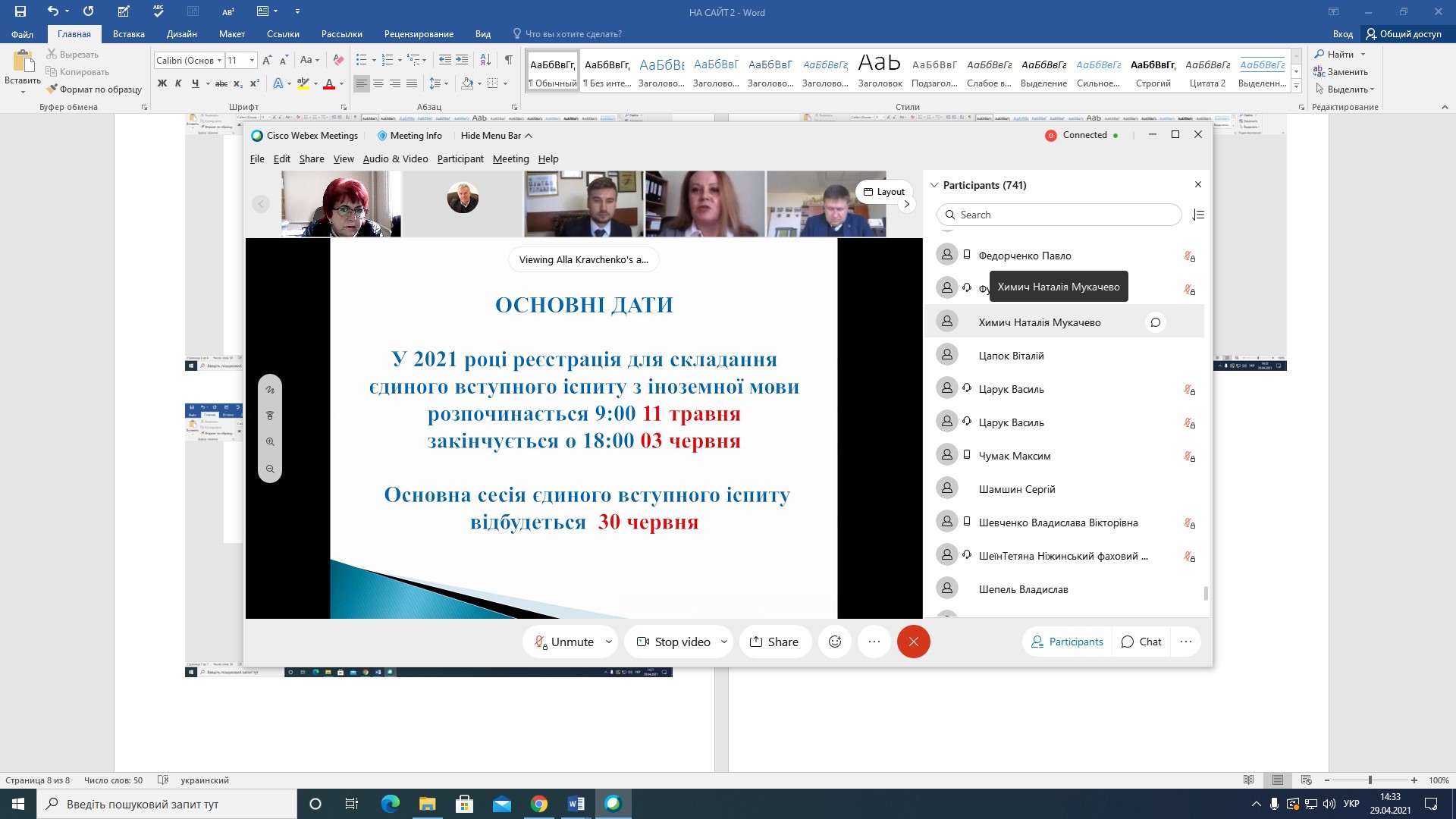Open the Файл tab in Word
This screenshot has width=1456, height=819.
tap(22, 34)
